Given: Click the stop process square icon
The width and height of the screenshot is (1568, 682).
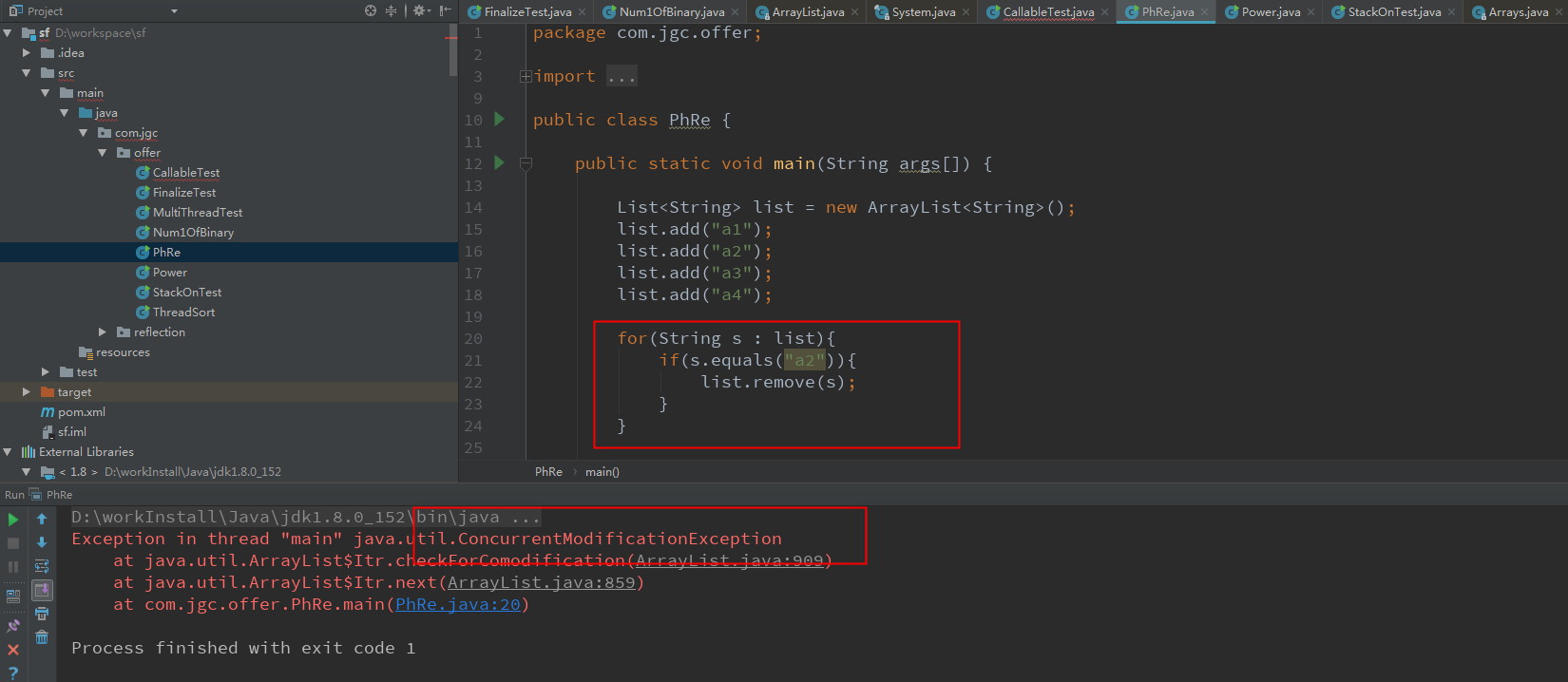Looking at the screenshot, I should pyautogui.click(x=13, y=543).
